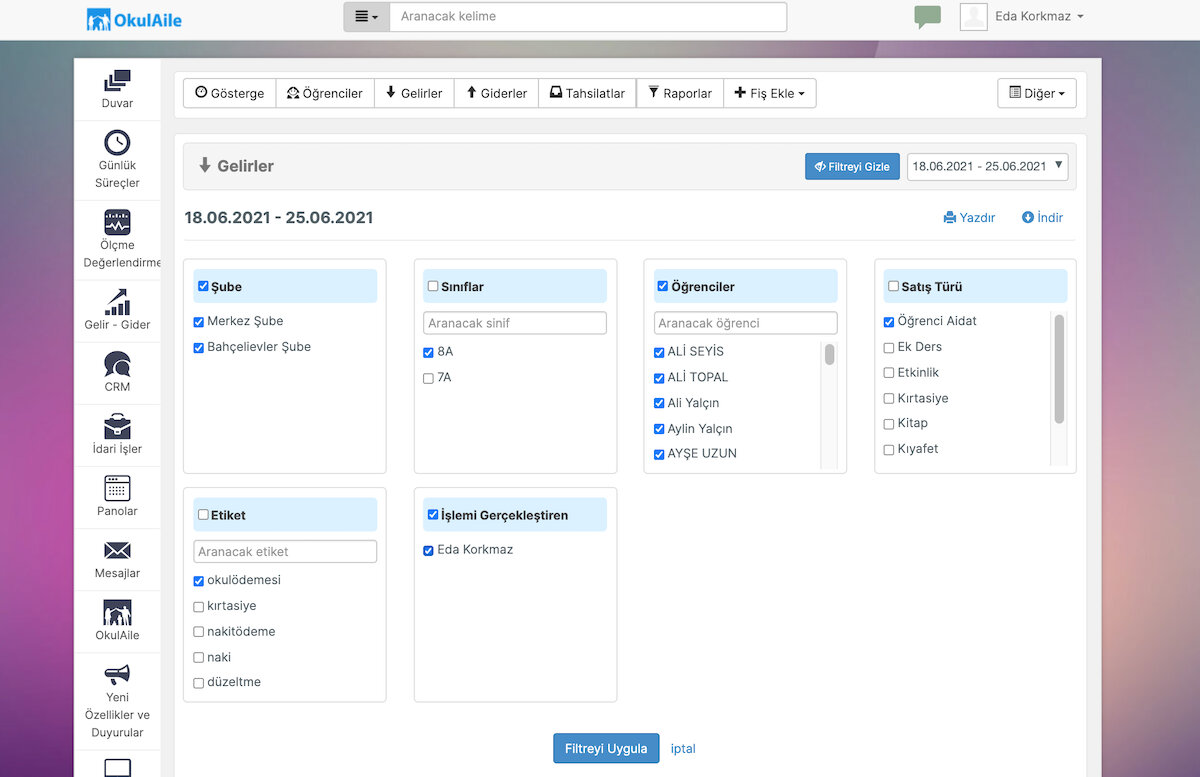Open Ölçme Değerlendirme sidebar icon
1200x777 pixels.
(117, 222)
